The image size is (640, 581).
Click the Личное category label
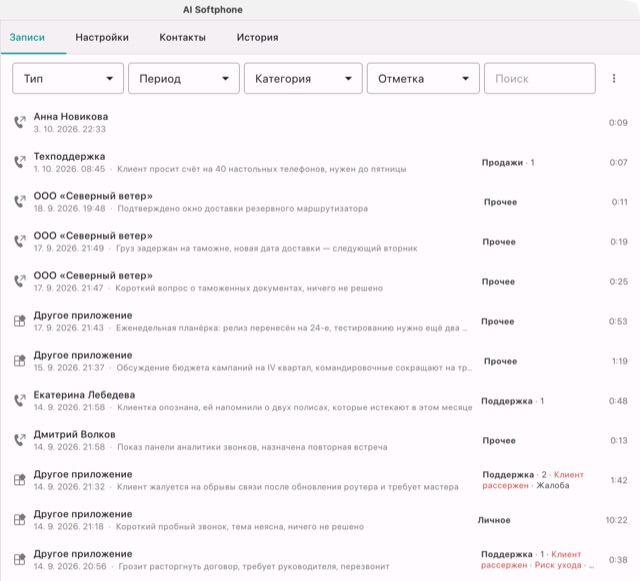(494, 520)
